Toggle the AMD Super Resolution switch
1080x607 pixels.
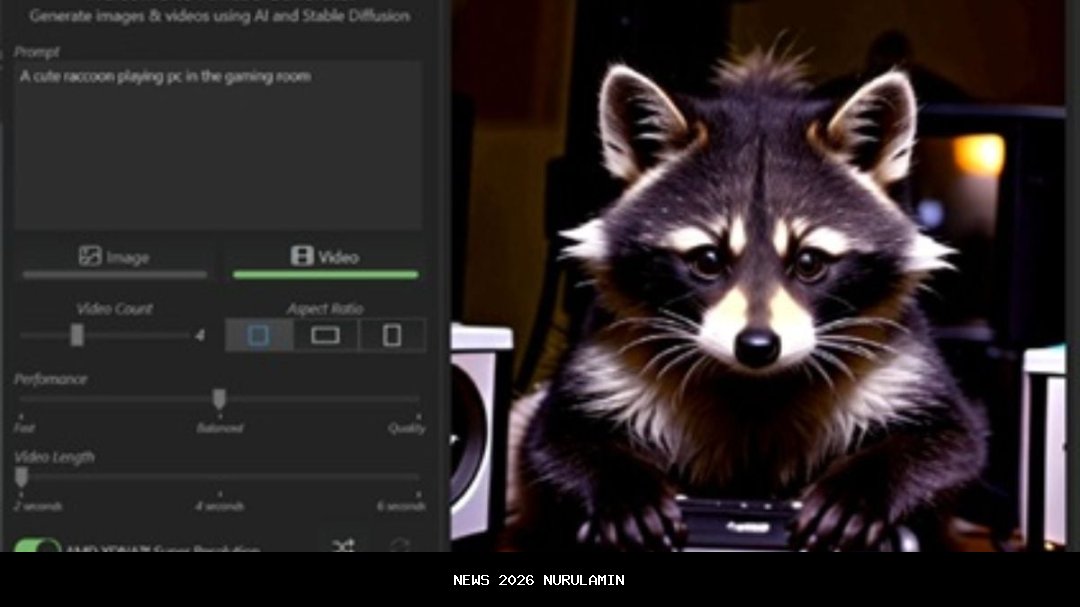(37, 546)
